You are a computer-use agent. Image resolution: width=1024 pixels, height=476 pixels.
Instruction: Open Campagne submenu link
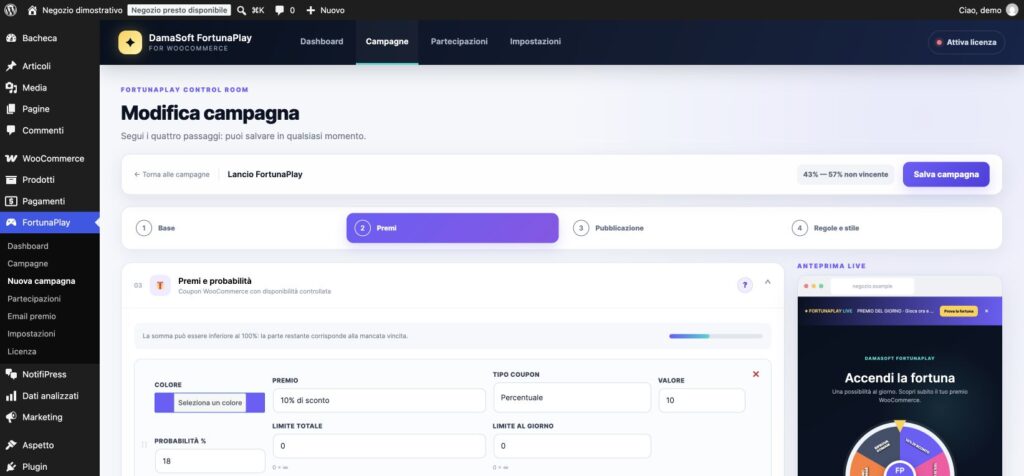(27, 264)
